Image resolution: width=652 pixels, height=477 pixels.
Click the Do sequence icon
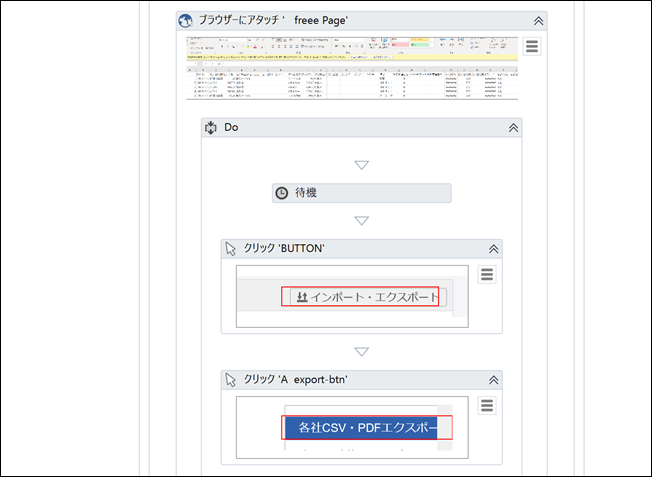pos(211,128)
